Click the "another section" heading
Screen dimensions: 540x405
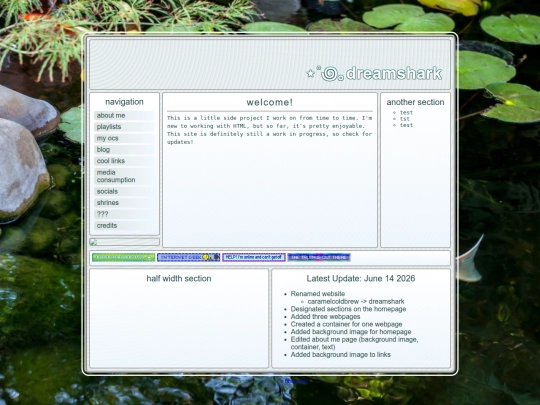point(415,102)
